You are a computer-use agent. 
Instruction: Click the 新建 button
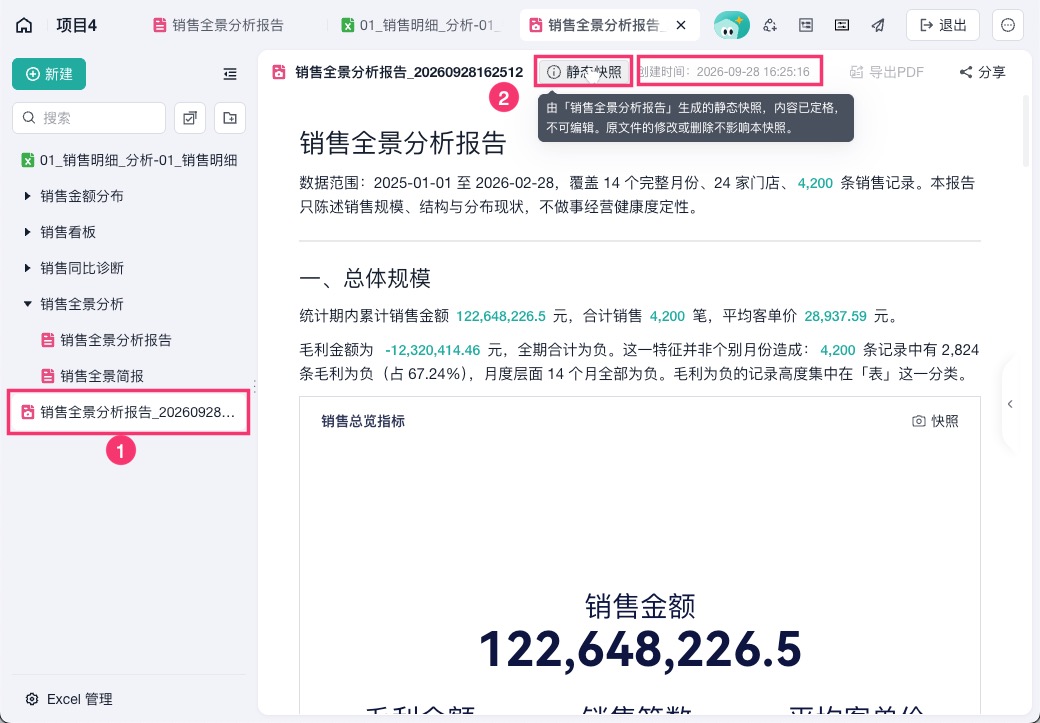point(49,74)
